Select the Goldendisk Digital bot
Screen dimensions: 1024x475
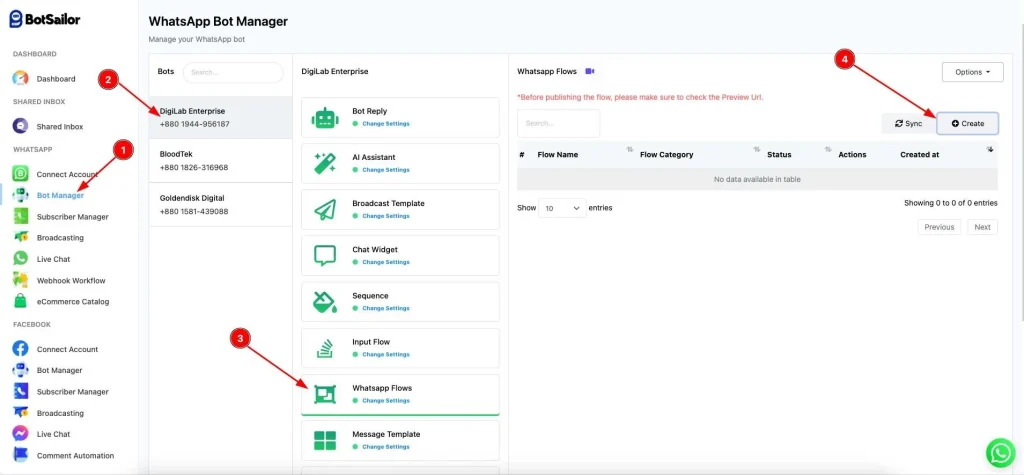pos(221,205)
